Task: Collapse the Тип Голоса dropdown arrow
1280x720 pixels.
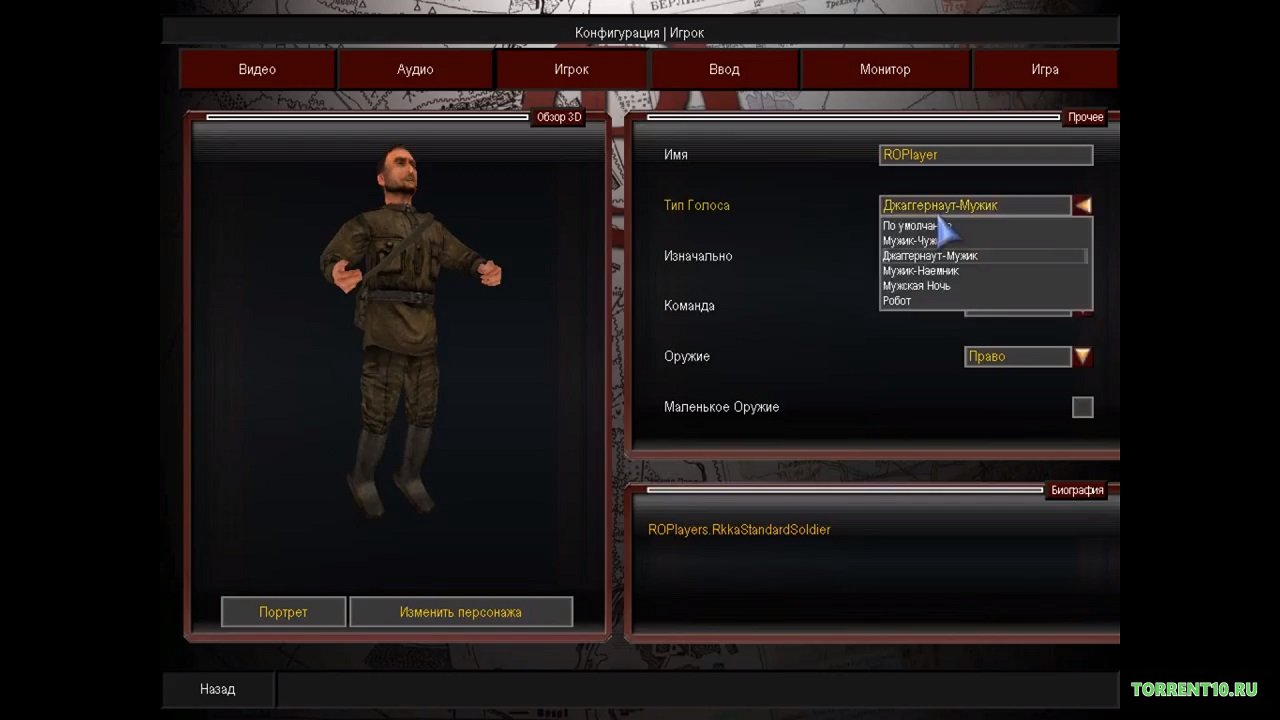Action: click(1082, 206)
